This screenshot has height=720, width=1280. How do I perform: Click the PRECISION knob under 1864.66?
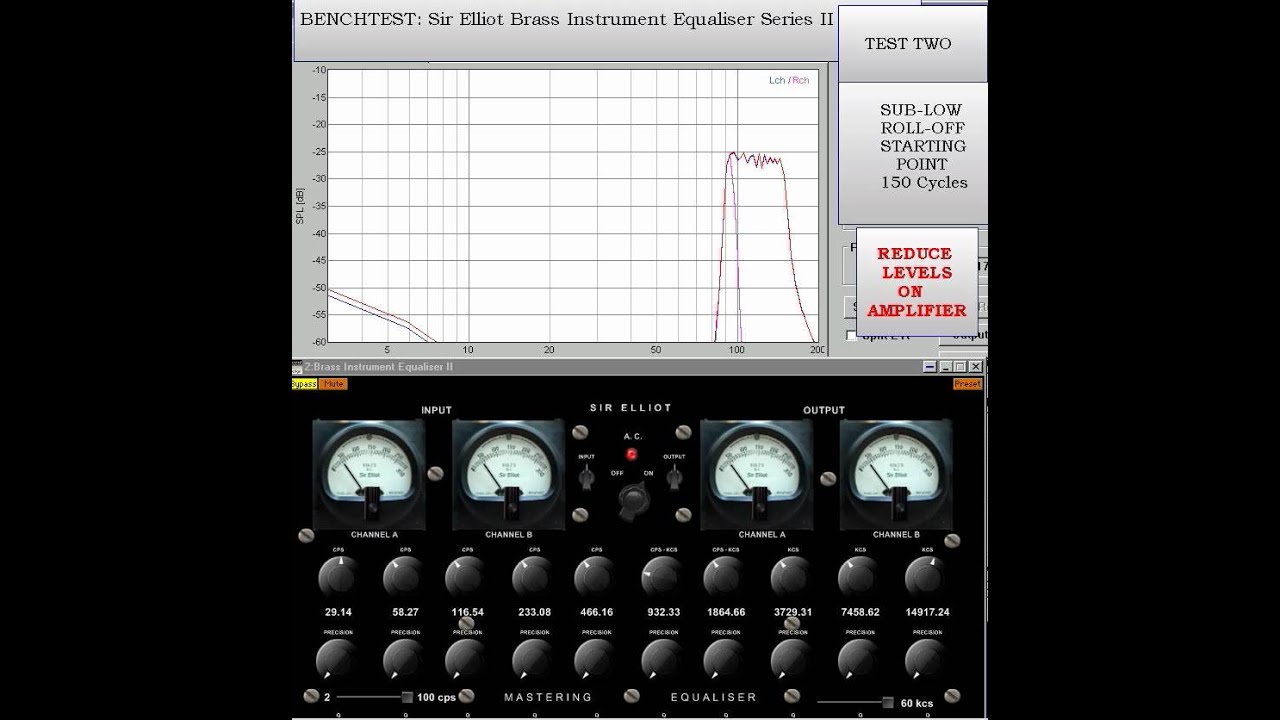(x=724, y=659)
